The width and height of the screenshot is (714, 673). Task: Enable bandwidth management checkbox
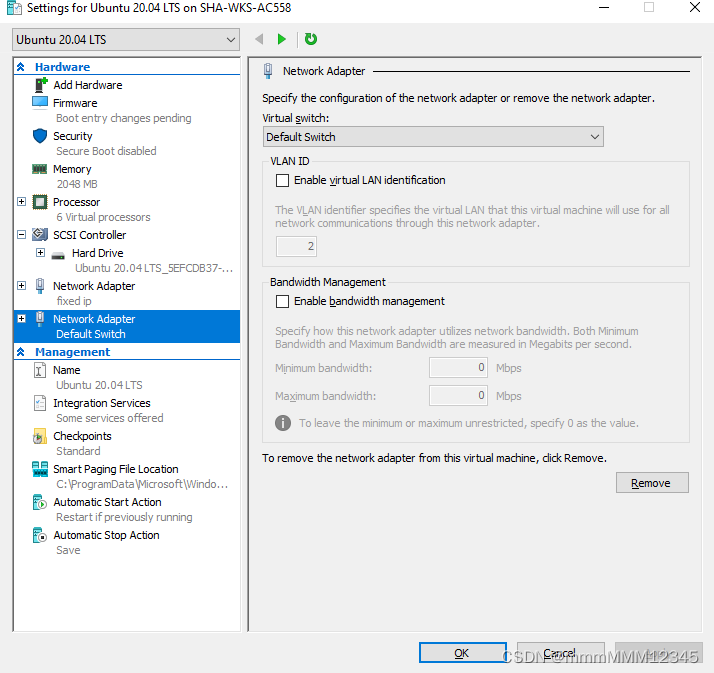pyautogui.click(x=282, y=301)
